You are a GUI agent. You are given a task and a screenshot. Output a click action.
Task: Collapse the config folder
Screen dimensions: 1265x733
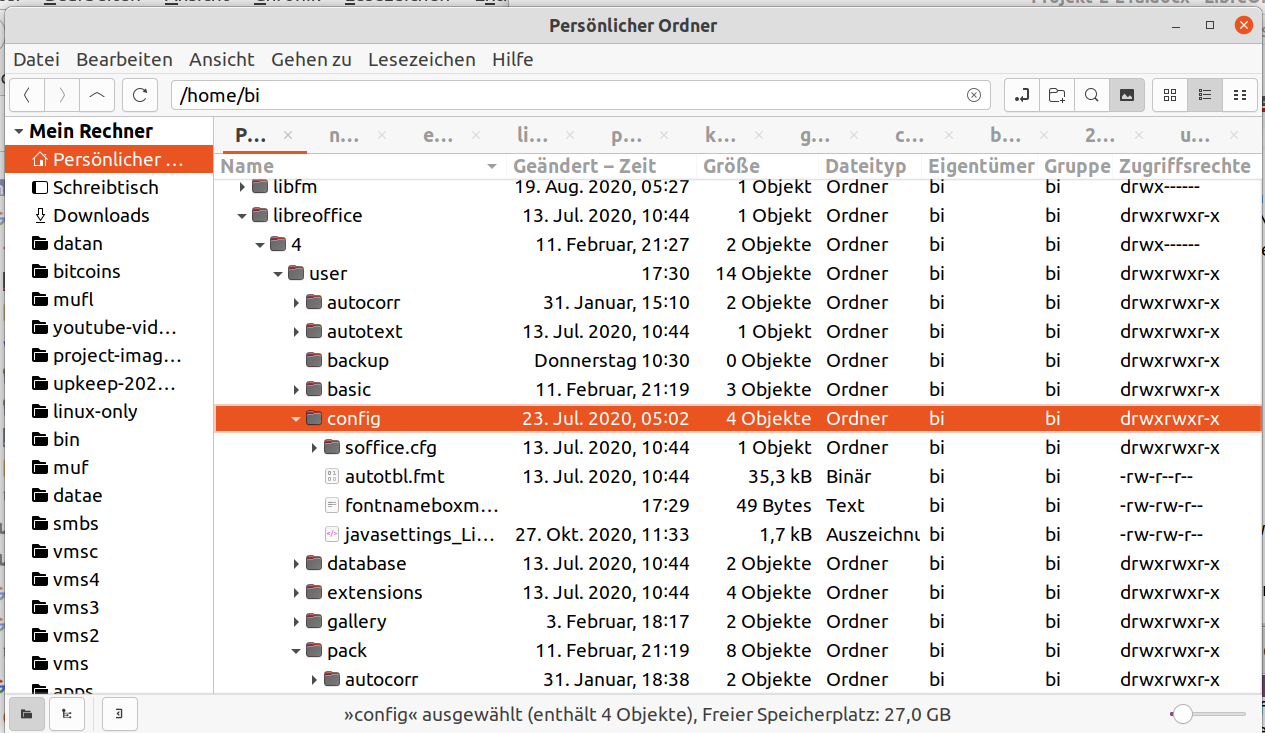tap(296, 419)
